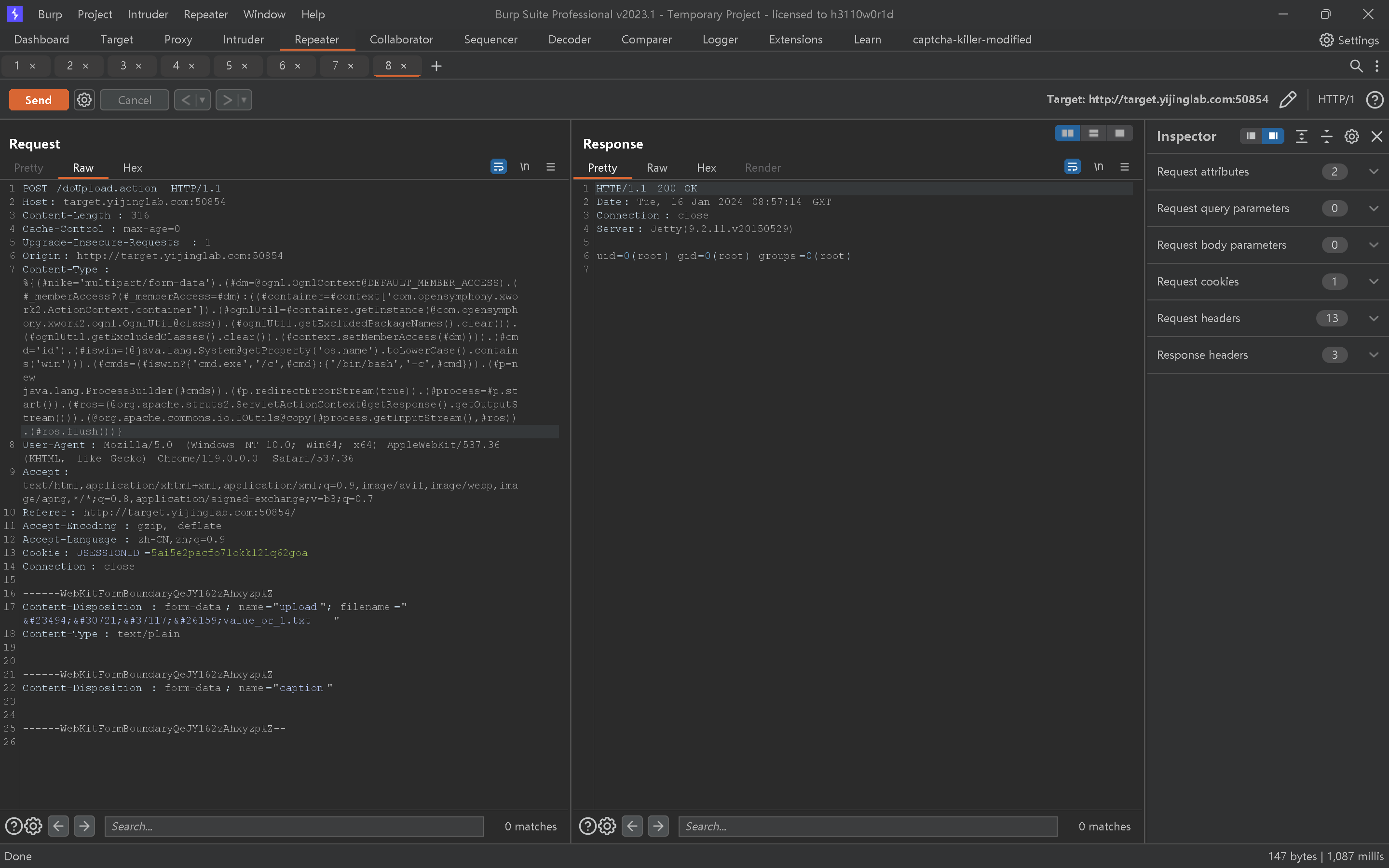Click the search magnifier in Repeater tab bar
Viewport: 1389px width, 868px height.
[1356, 66]
